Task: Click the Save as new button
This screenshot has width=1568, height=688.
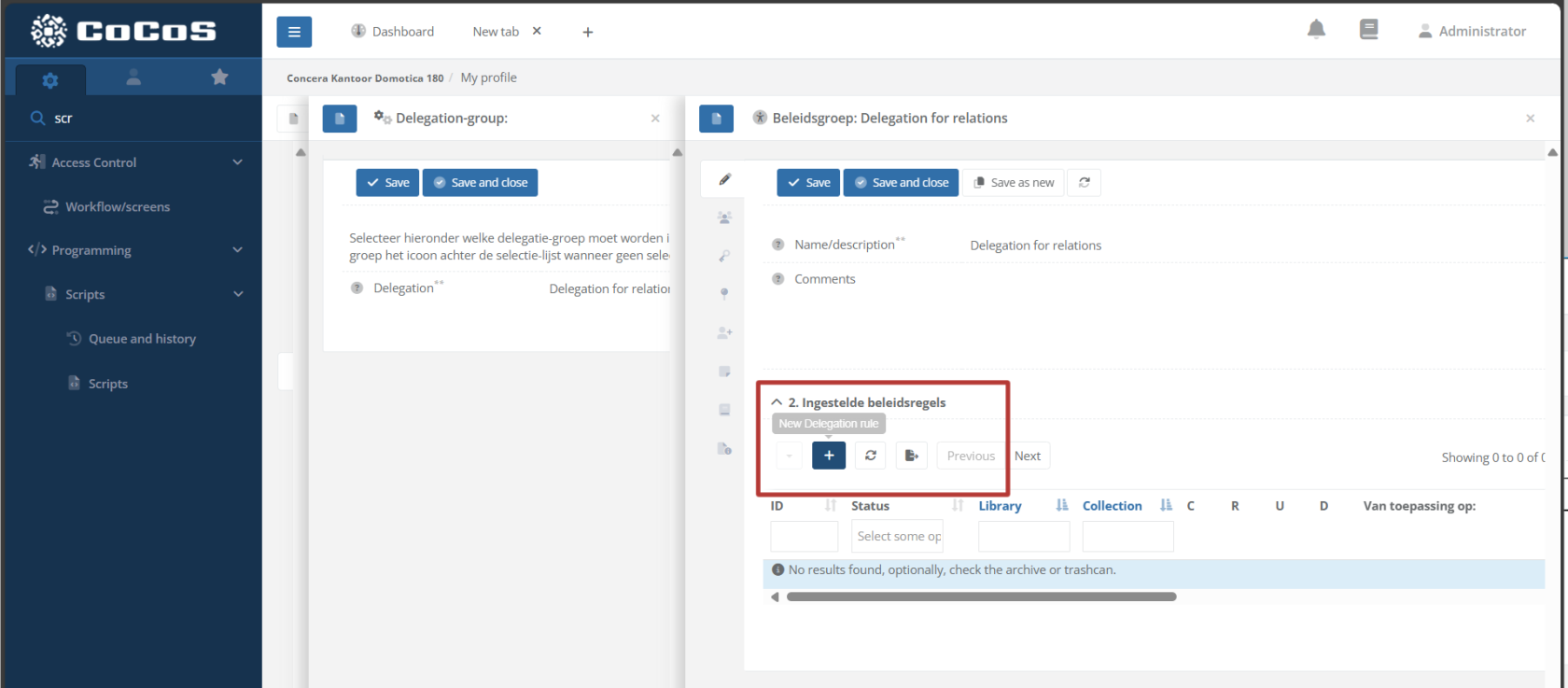Action: click(x=1014, y=183)
